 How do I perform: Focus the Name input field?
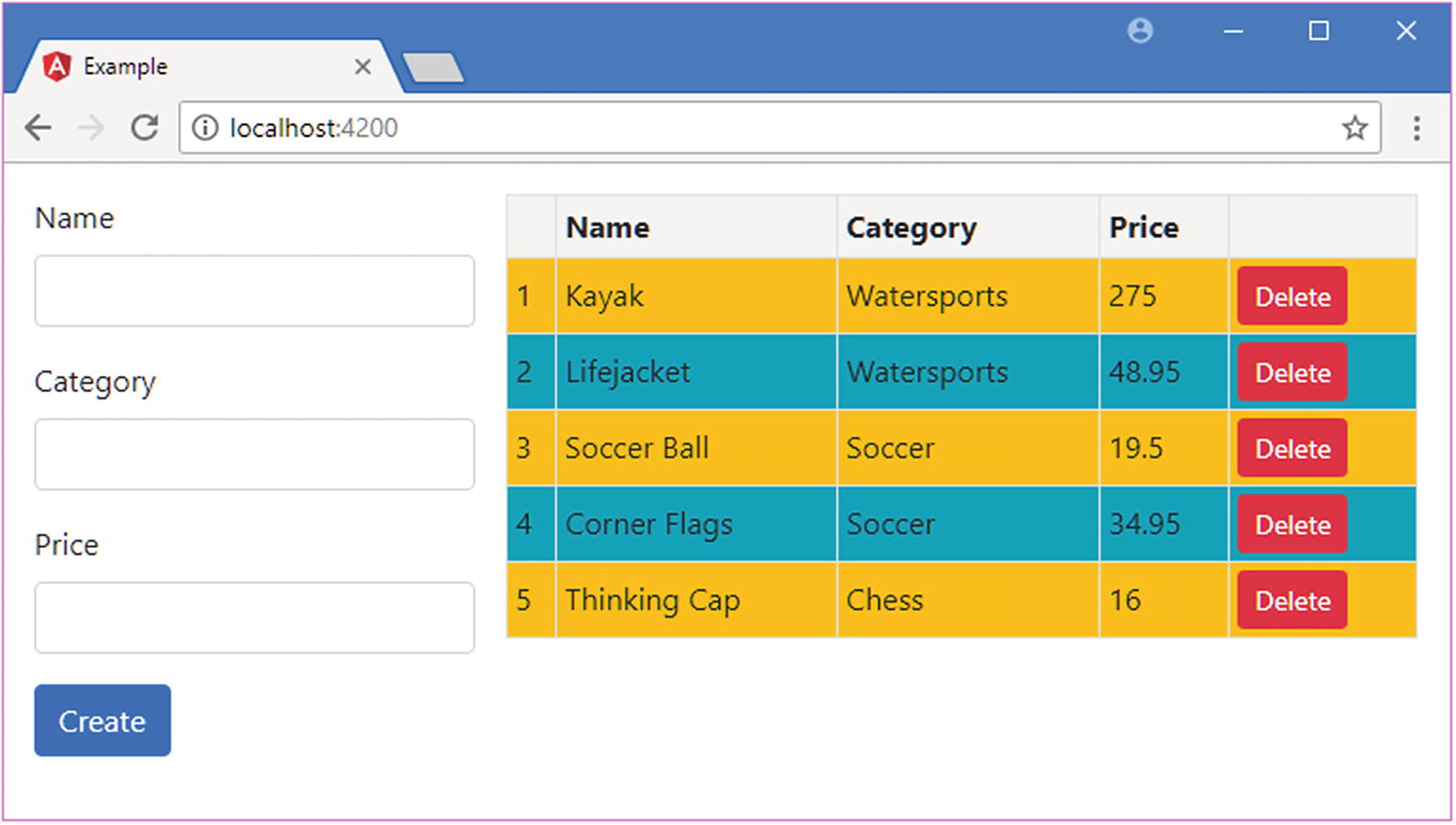click(x=254, y=291)
